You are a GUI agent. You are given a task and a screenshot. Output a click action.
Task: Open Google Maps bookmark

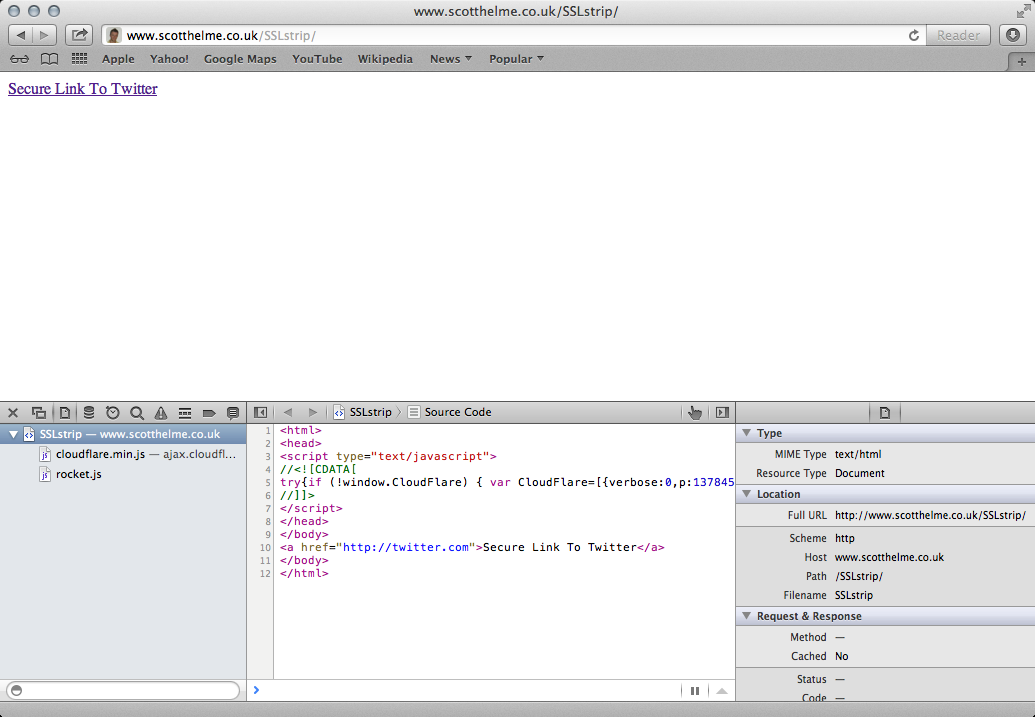tap(240, 59)
